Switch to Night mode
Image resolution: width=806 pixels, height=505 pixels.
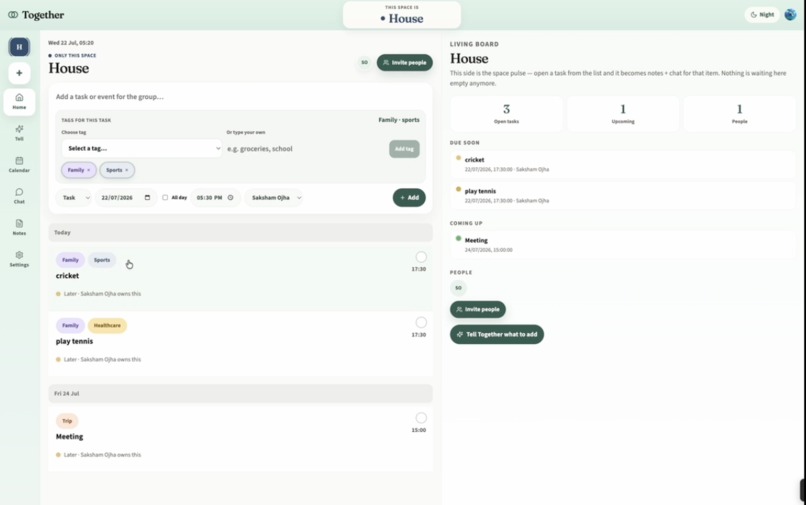pyautogui.click(x=762, y=15)
